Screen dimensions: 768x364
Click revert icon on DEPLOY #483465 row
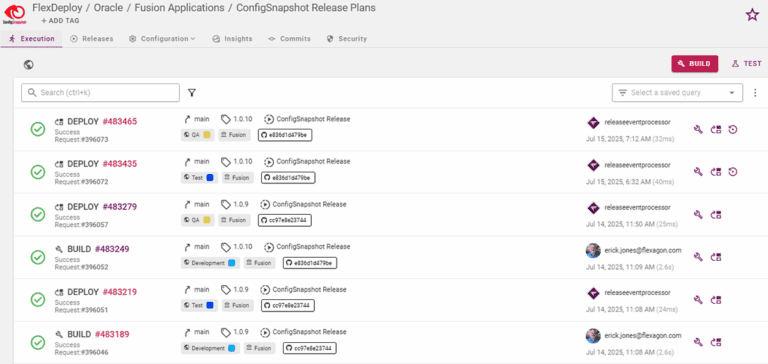(733, 130)
